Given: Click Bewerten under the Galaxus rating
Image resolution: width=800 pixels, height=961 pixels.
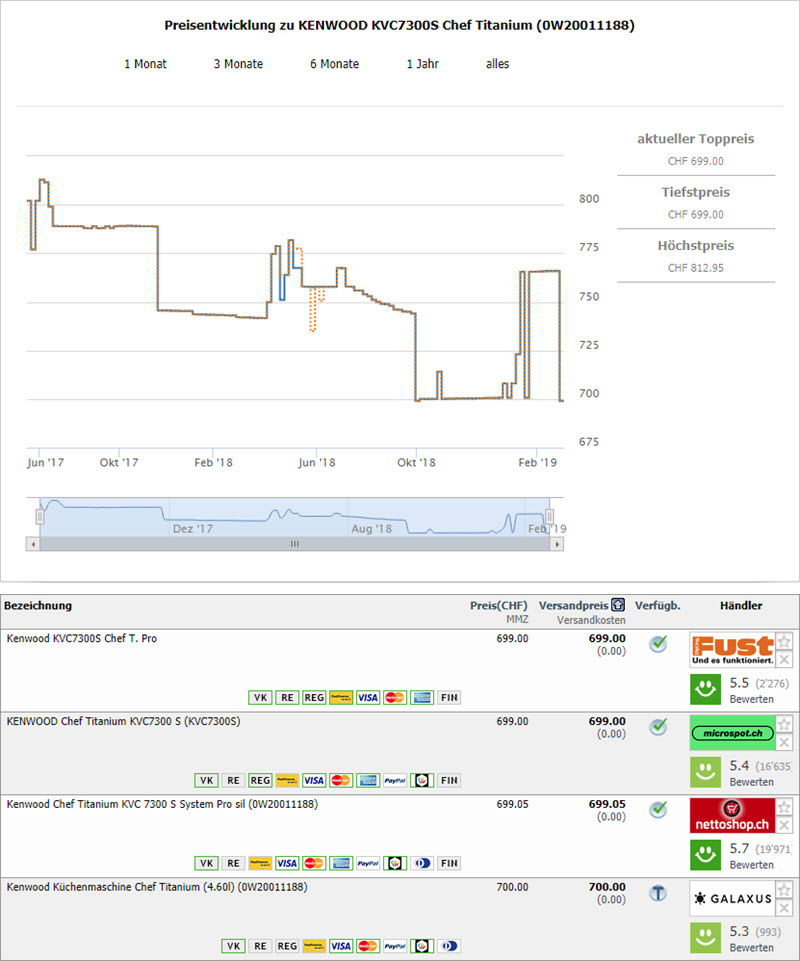Looking at the screenshot, I should pos(750,947).
